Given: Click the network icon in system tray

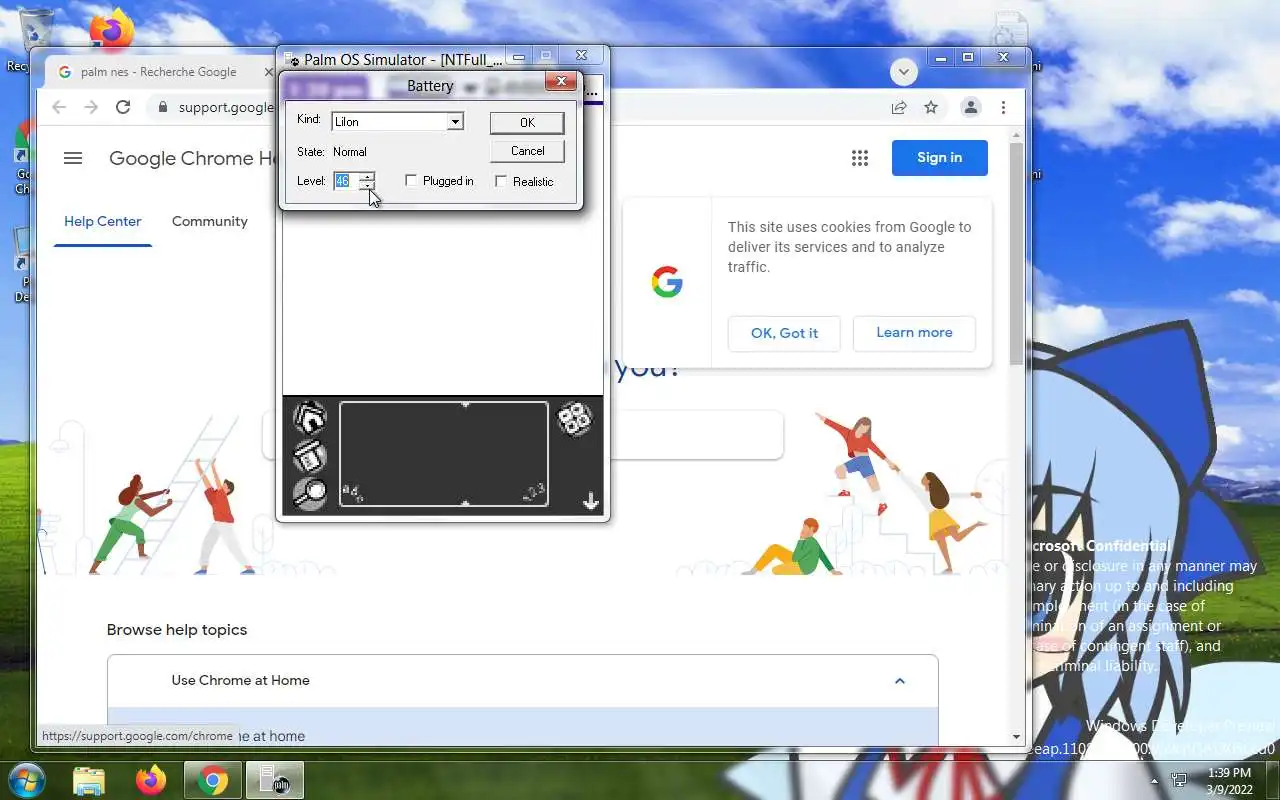Looking at the screenshot, I should pyautogui.click(x=1180, y=780).
